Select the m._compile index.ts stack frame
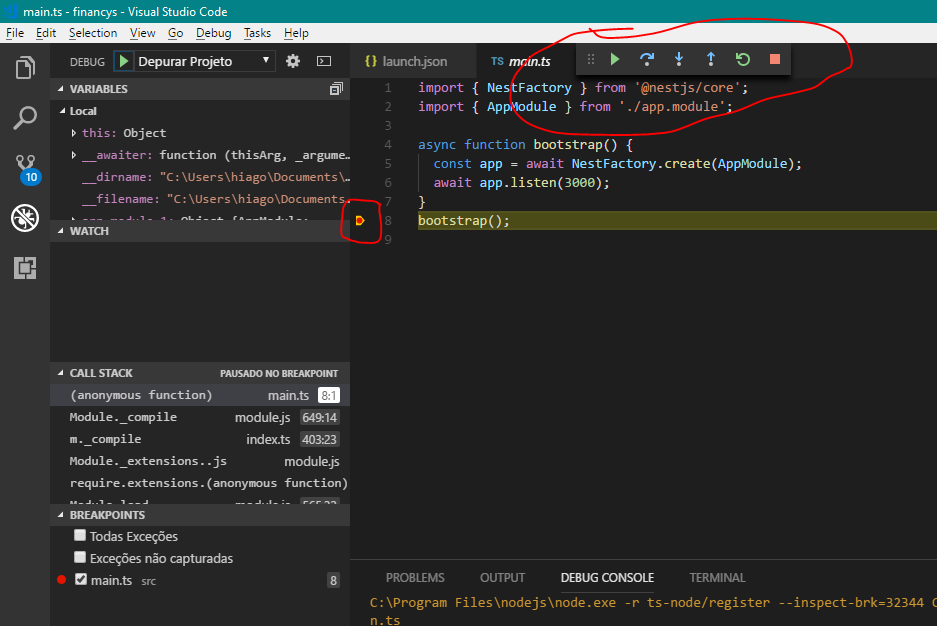937x626 pixels. click(x=200, y=440)
